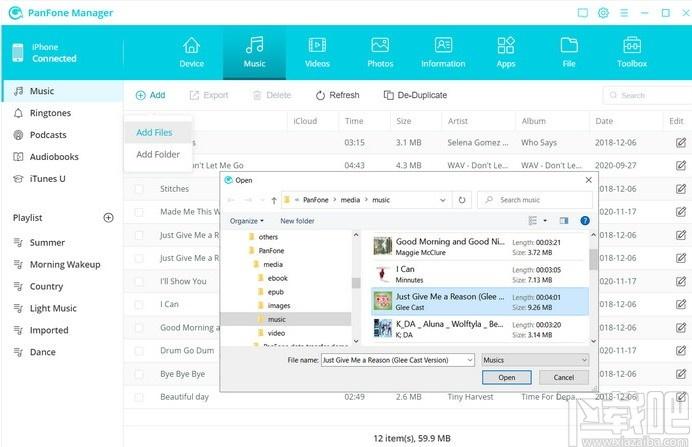The image size is (692, 447).
Task: Go to the Information tab
Action: click(443, 52)
